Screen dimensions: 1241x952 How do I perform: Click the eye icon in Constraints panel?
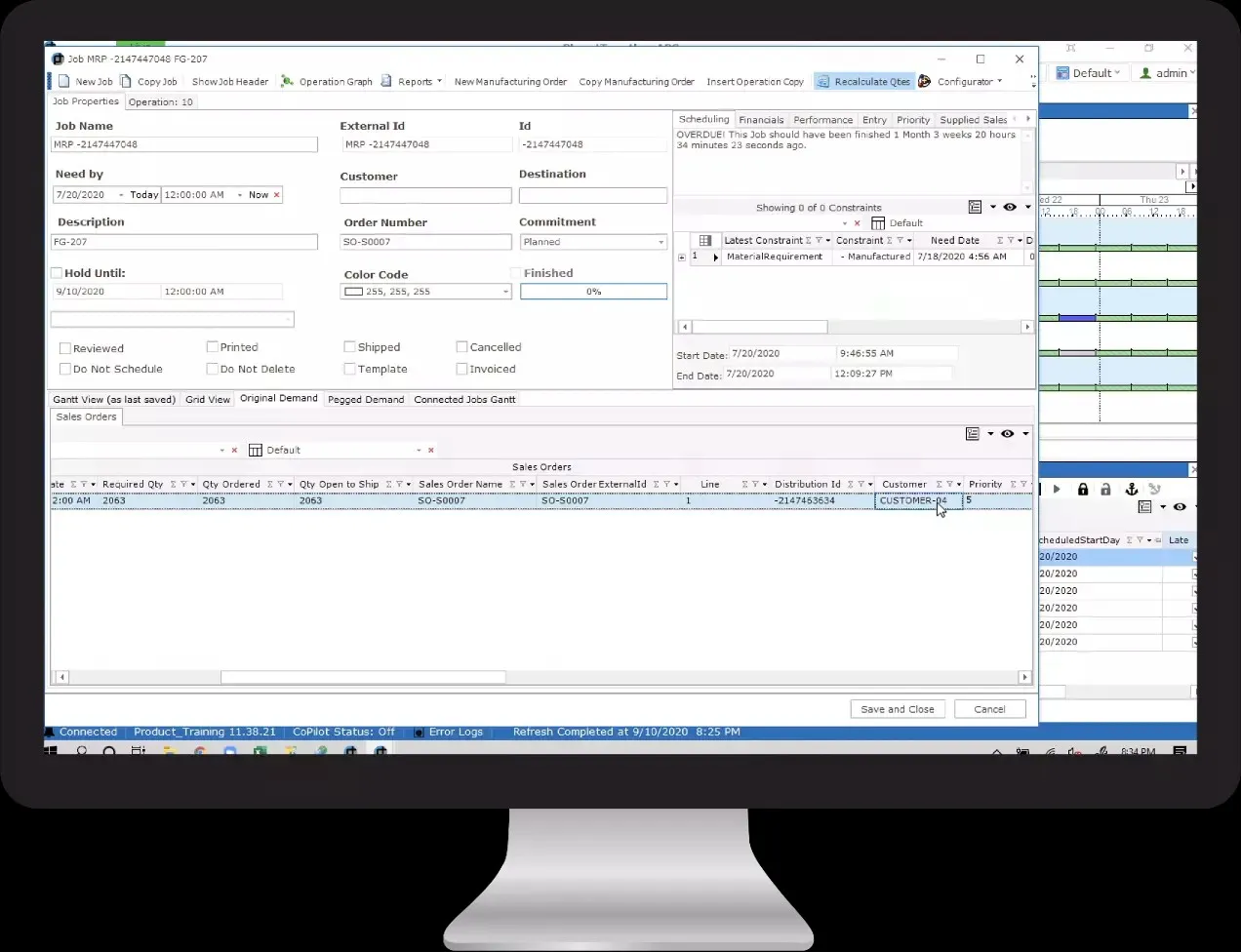1010,207
